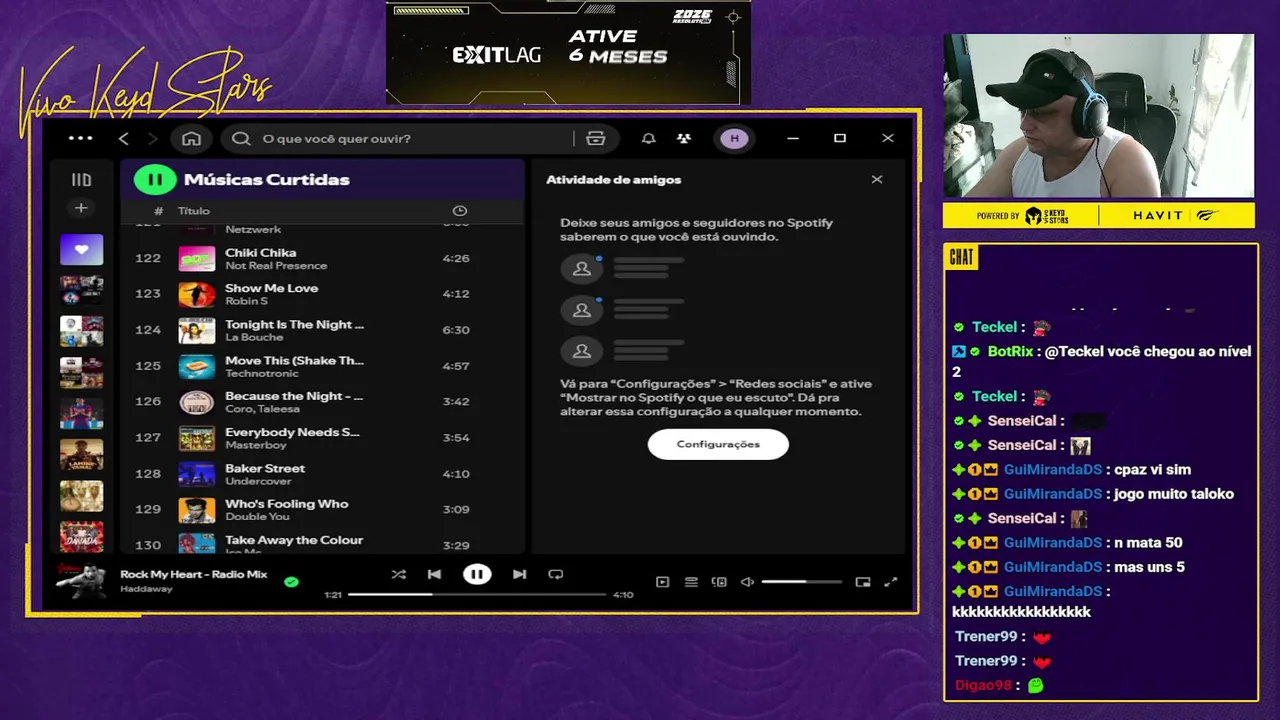Toggle liked checkmark for Rock My Heart

point(291,581)
